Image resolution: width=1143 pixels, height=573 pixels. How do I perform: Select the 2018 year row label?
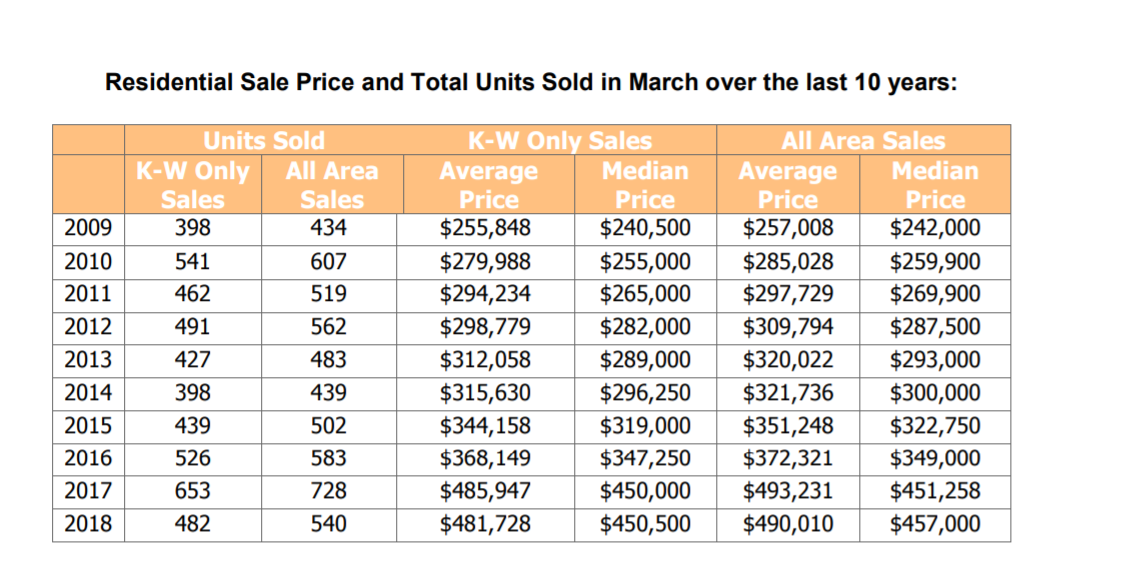pos(88,524)
